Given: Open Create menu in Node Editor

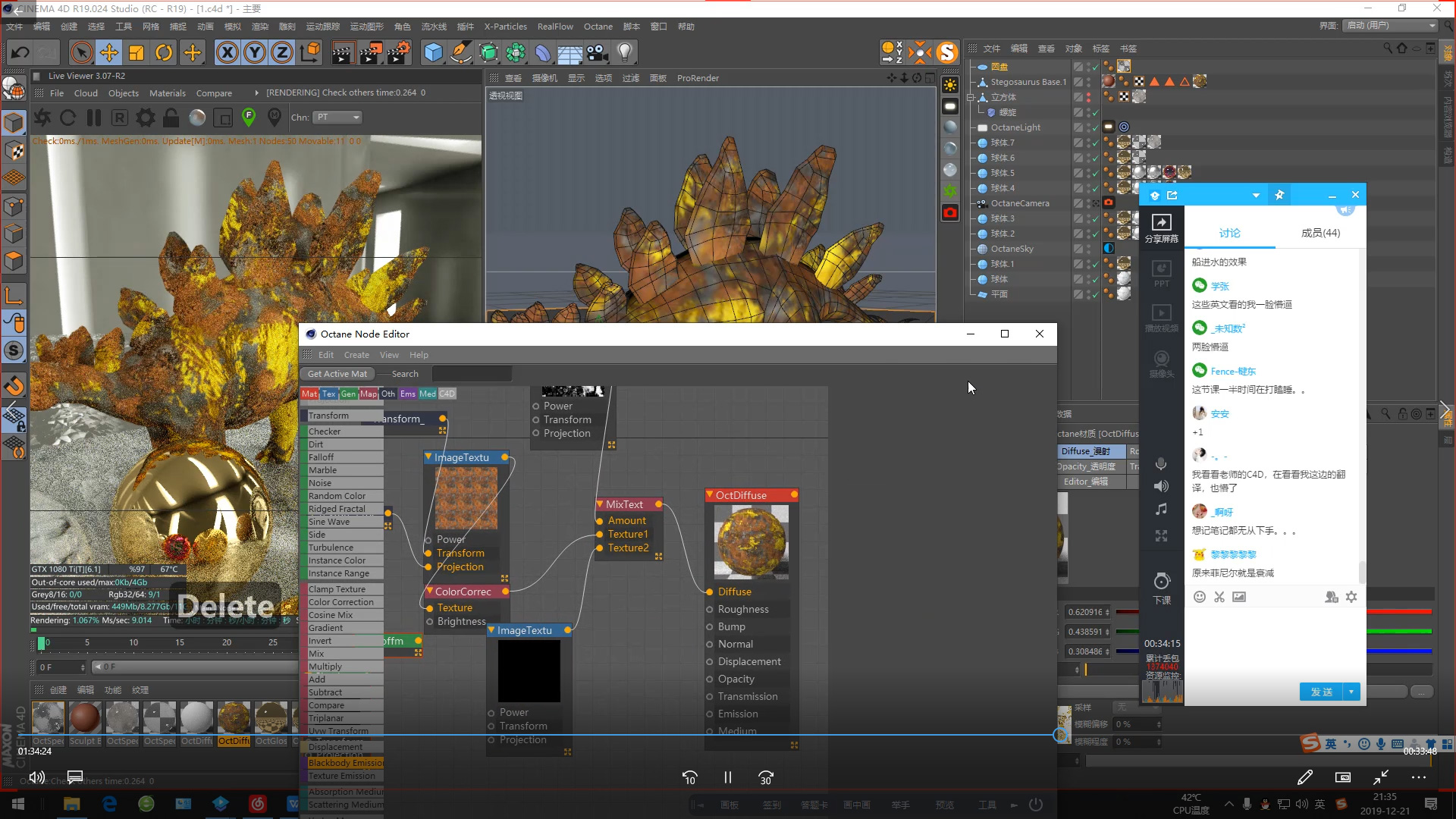Looking at the screenshot, I should (356, 355).
